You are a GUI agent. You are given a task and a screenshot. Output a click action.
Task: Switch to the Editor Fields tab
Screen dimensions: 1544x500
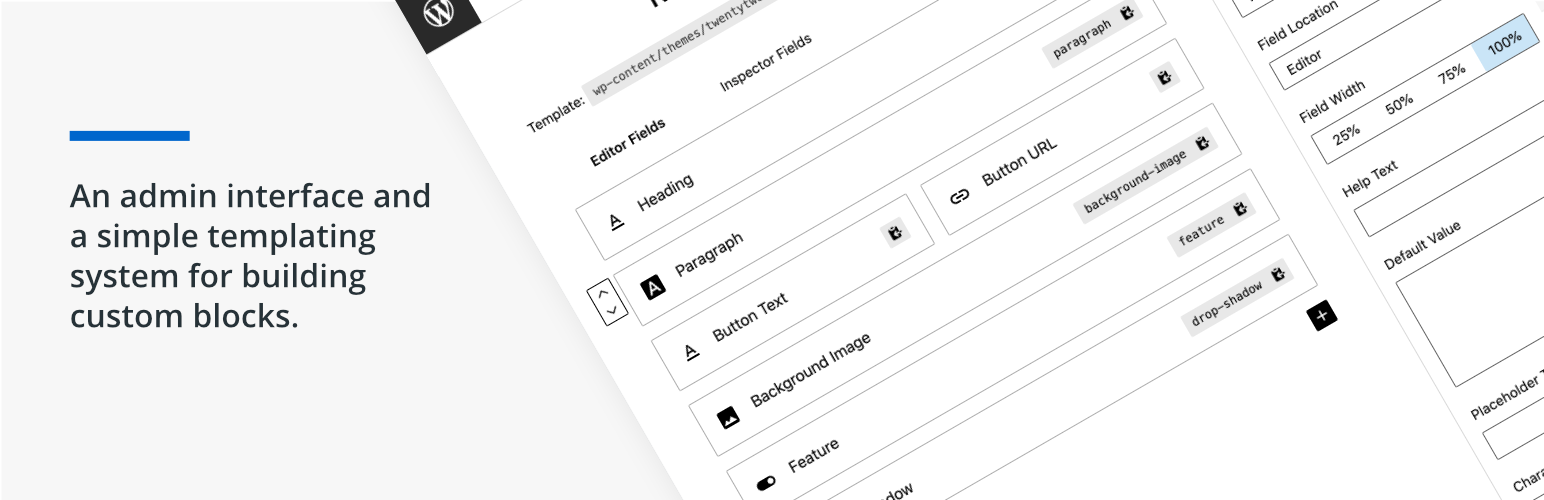click(628, 143)
